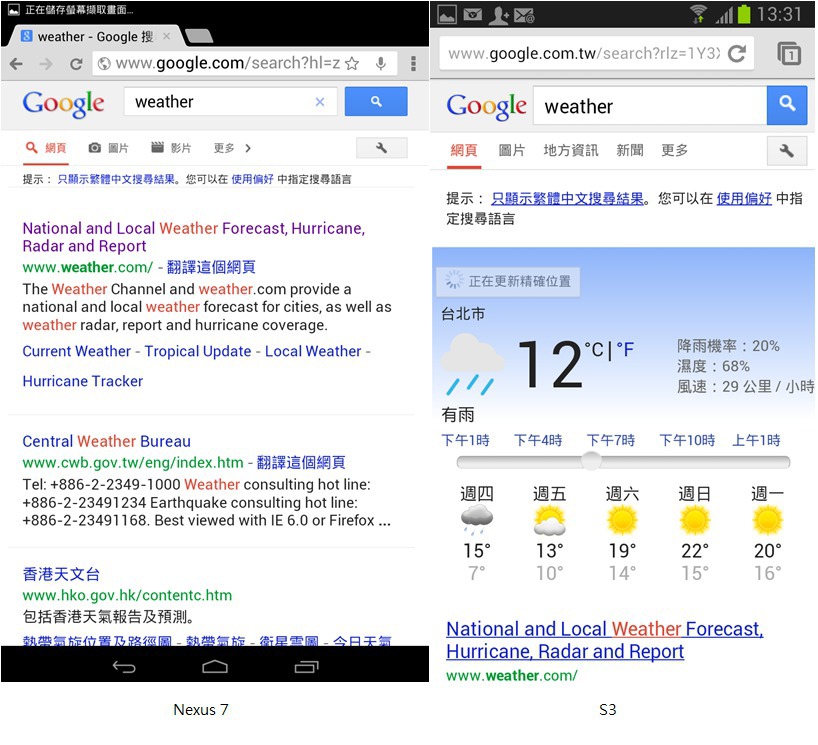The width and height of the screenshot is (818, 745).
Task: Open 只顯示繁體中文搜尋結果 link on Nexus 7
Action: [x=116, y=179]
